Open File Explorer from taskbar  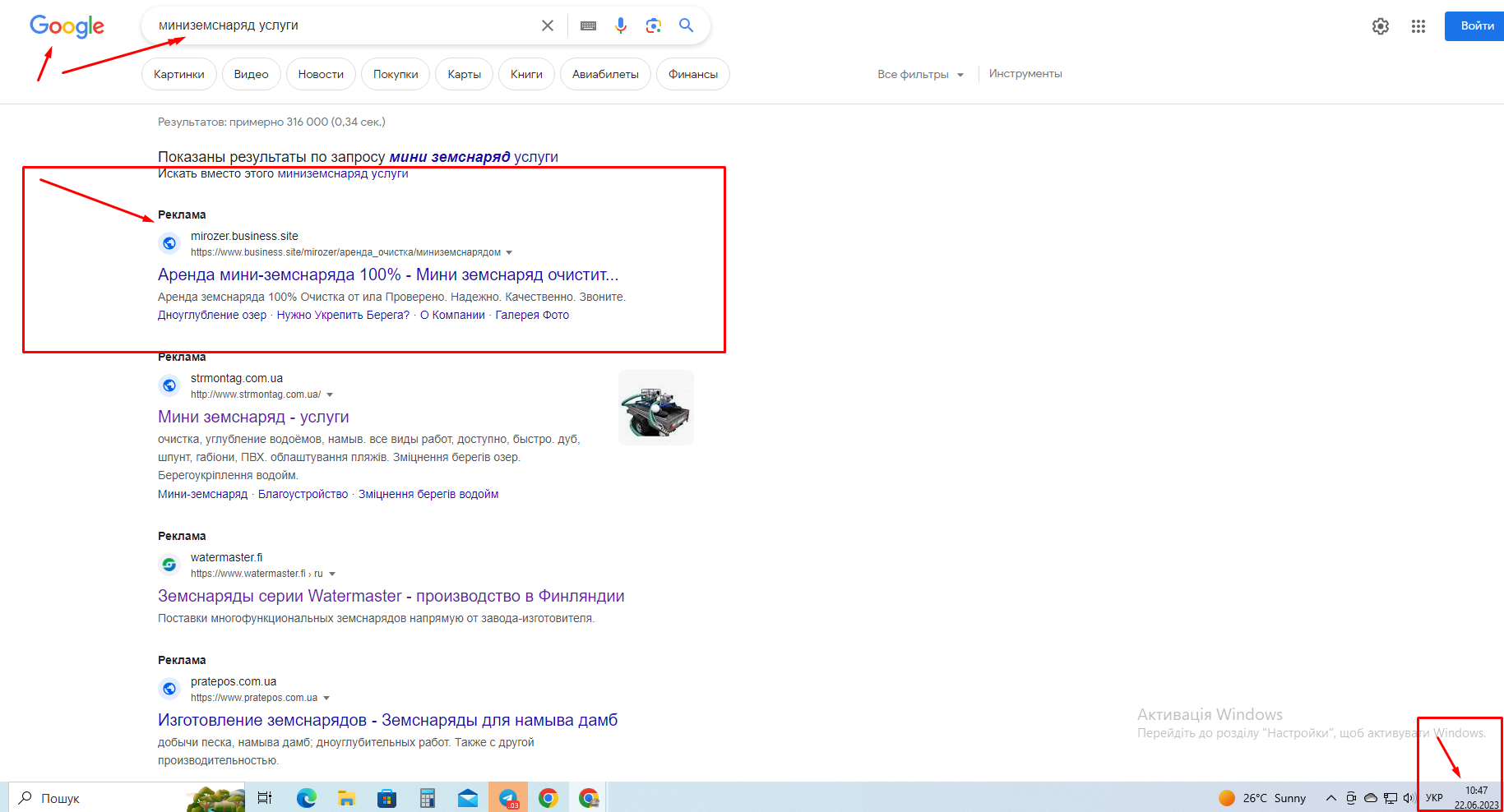point(347,798)
